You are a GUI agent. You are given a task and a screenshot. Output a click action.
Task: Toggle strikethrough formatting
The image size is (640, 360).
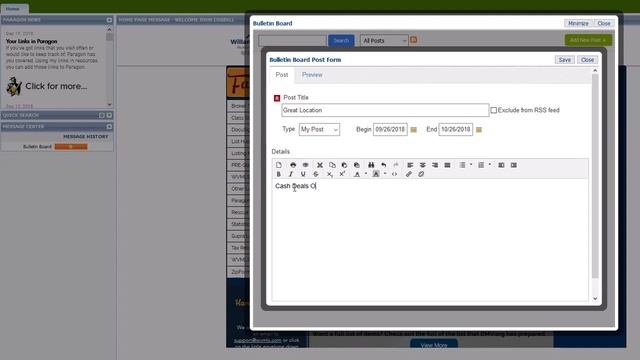point(316,174)
